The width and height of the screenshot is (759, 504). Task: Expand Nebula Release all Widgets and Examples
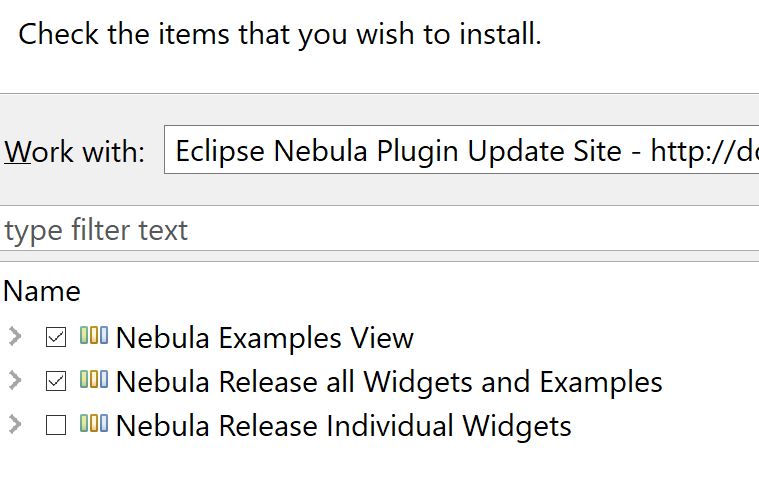pos(14,380)
